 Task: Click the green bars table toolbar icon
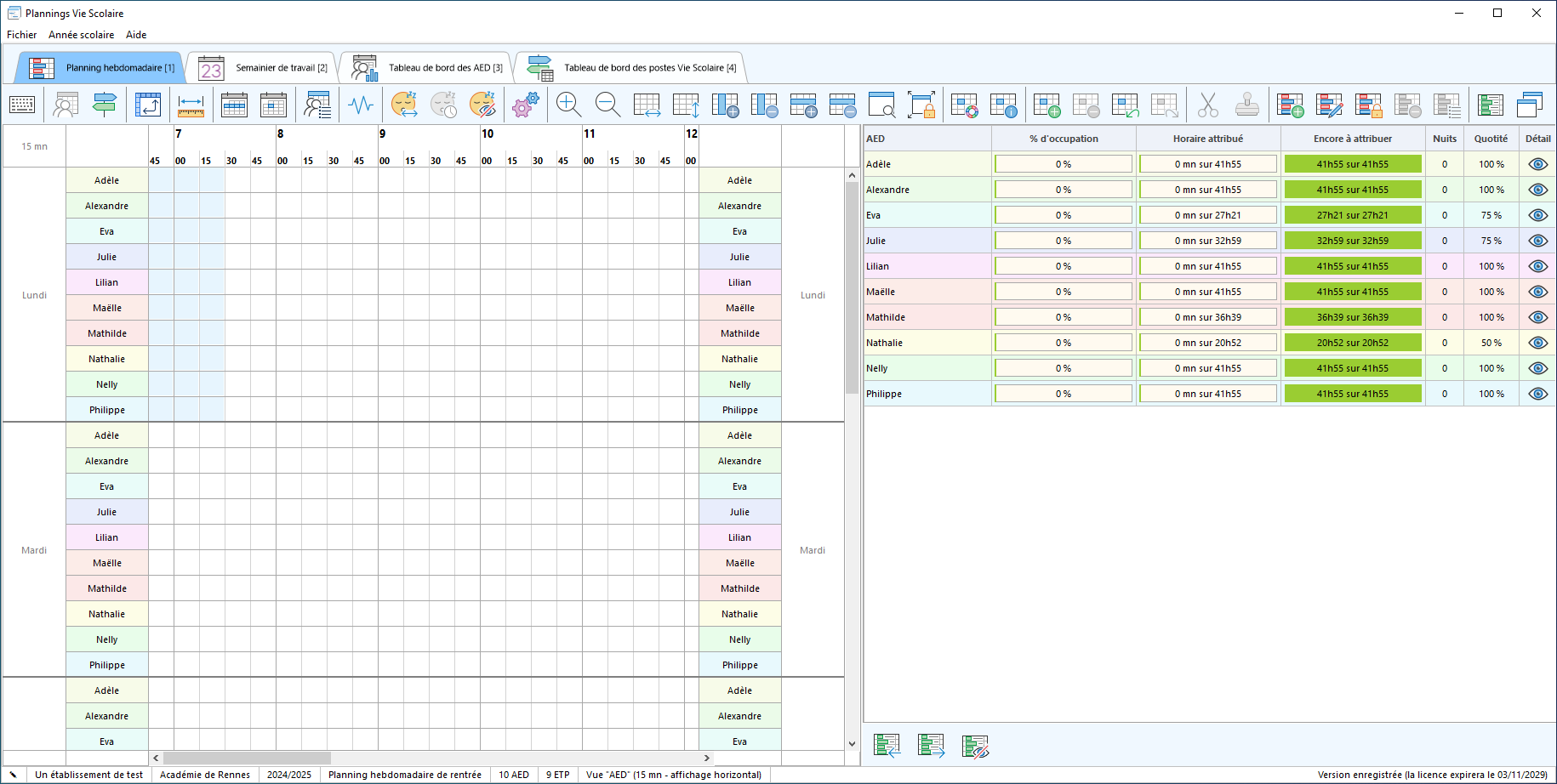click(1490, 105)
